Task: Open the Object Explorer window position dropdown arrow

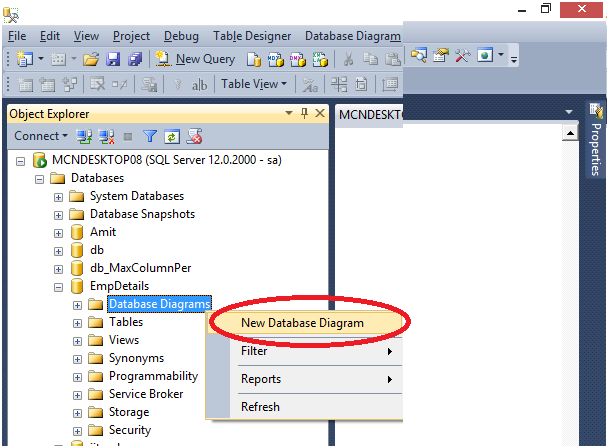Action: click(289, 113)
